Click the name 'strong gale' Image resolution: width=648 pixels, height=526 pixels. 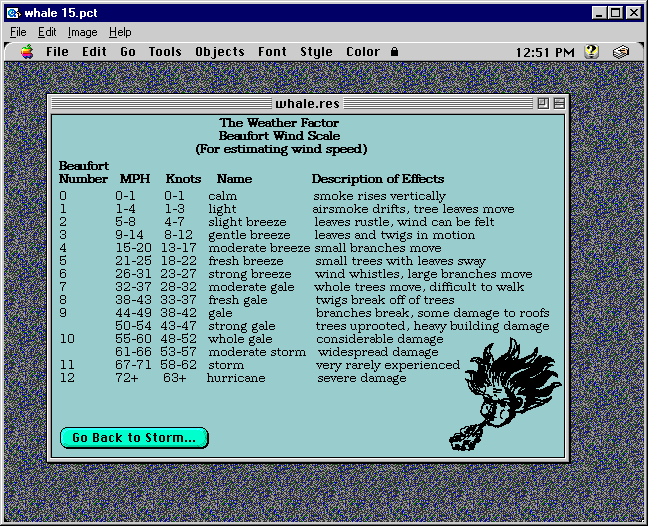click(242, 326)
